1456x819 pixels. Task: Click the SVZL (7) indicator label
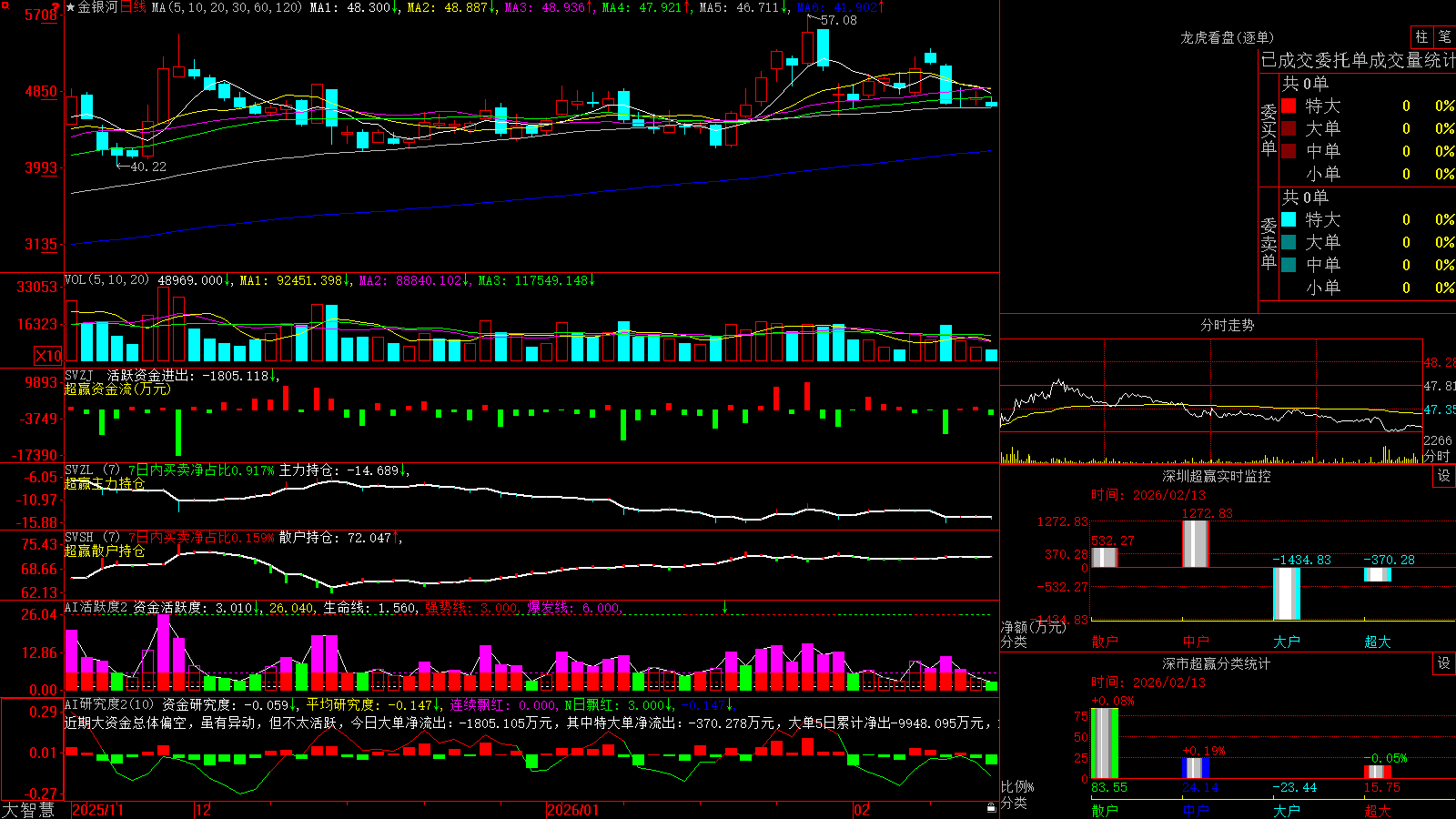92,470
